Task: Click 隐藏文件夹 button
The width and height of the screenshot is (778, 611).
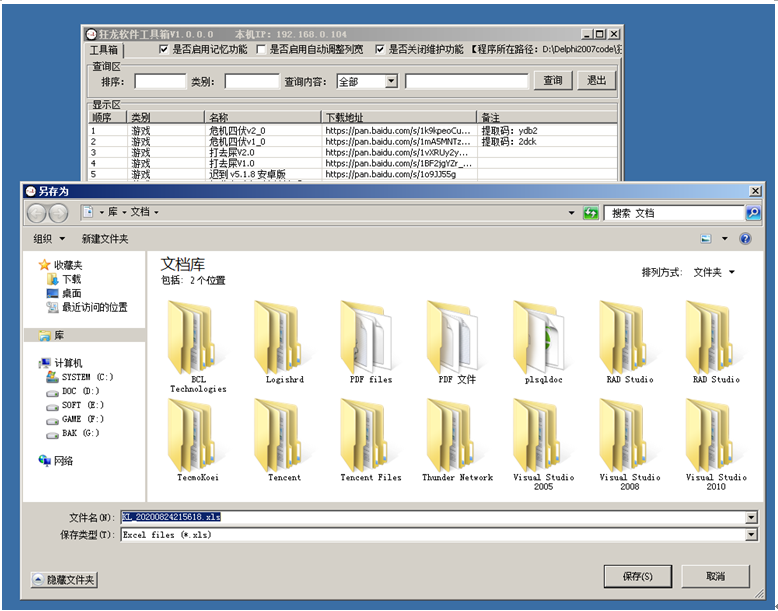Action: [64, 579]
